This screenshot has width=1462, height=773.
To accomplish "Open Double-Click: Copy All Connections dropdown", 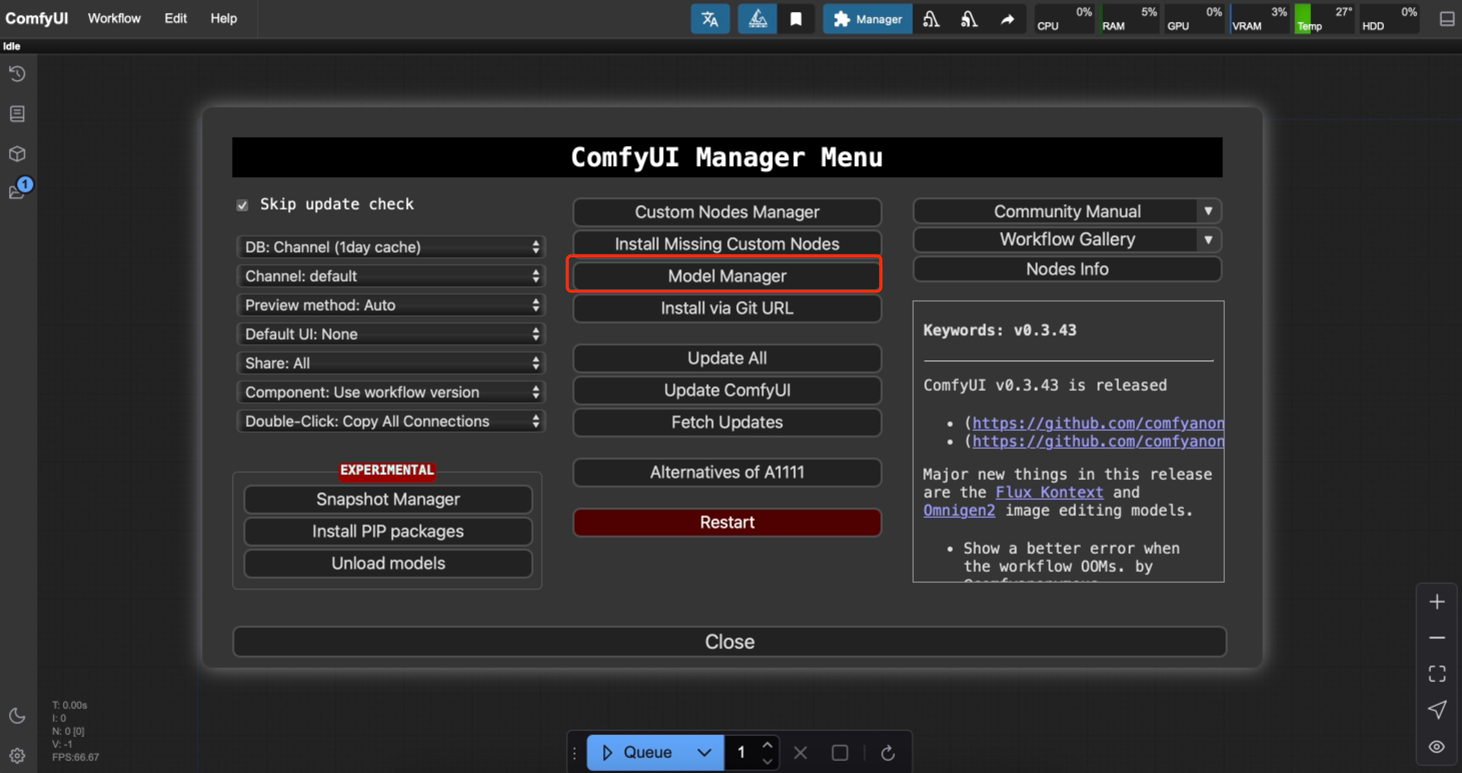I will (390, 421).
